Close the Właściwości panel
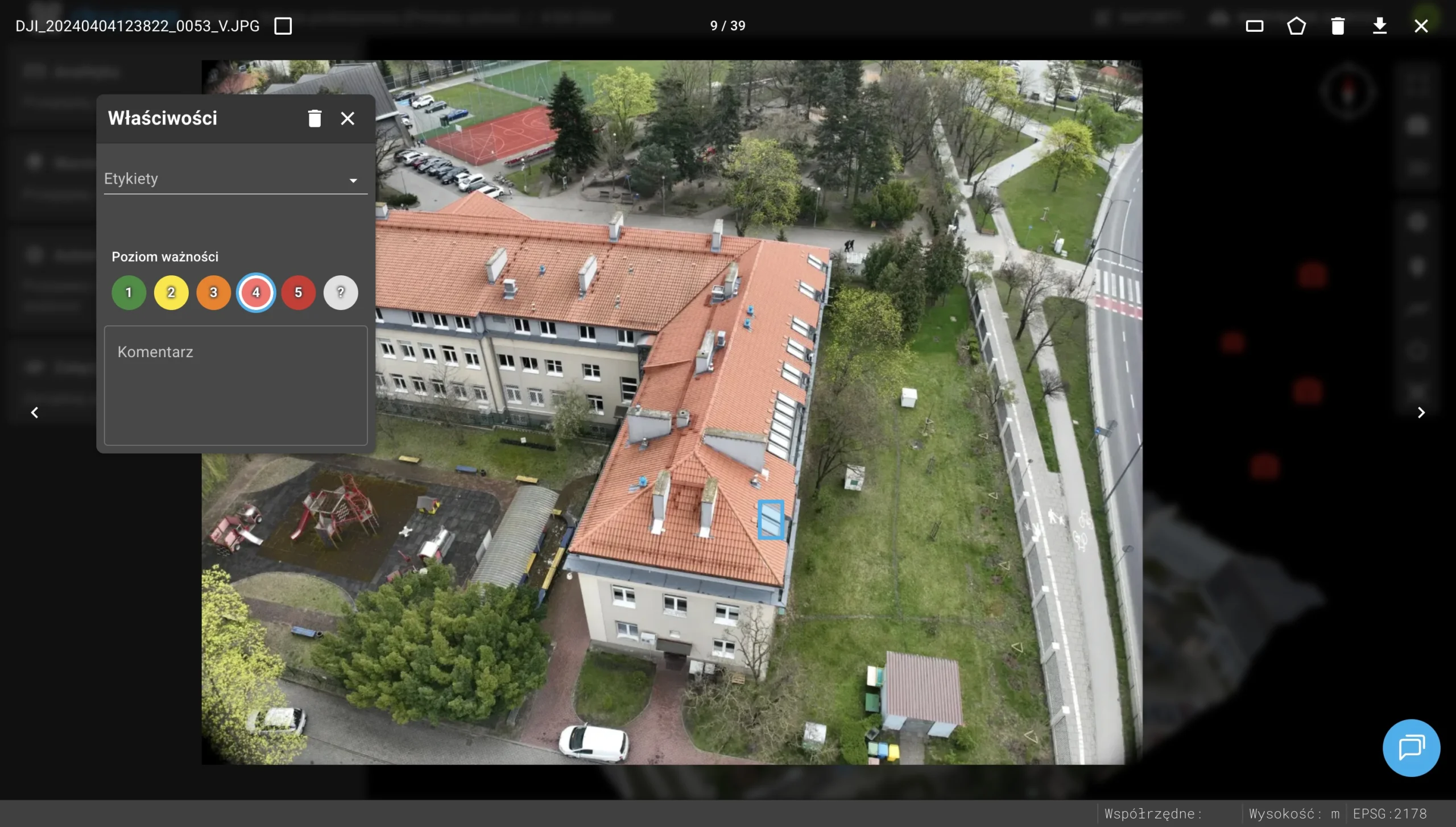This screenshot has width=1456, height=827. point(348,118)
